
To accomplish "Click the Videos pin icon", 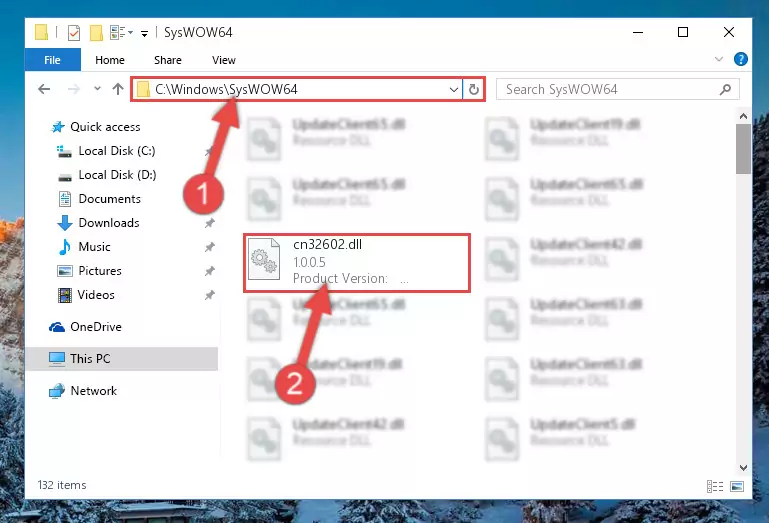I will tap(209, 295).
